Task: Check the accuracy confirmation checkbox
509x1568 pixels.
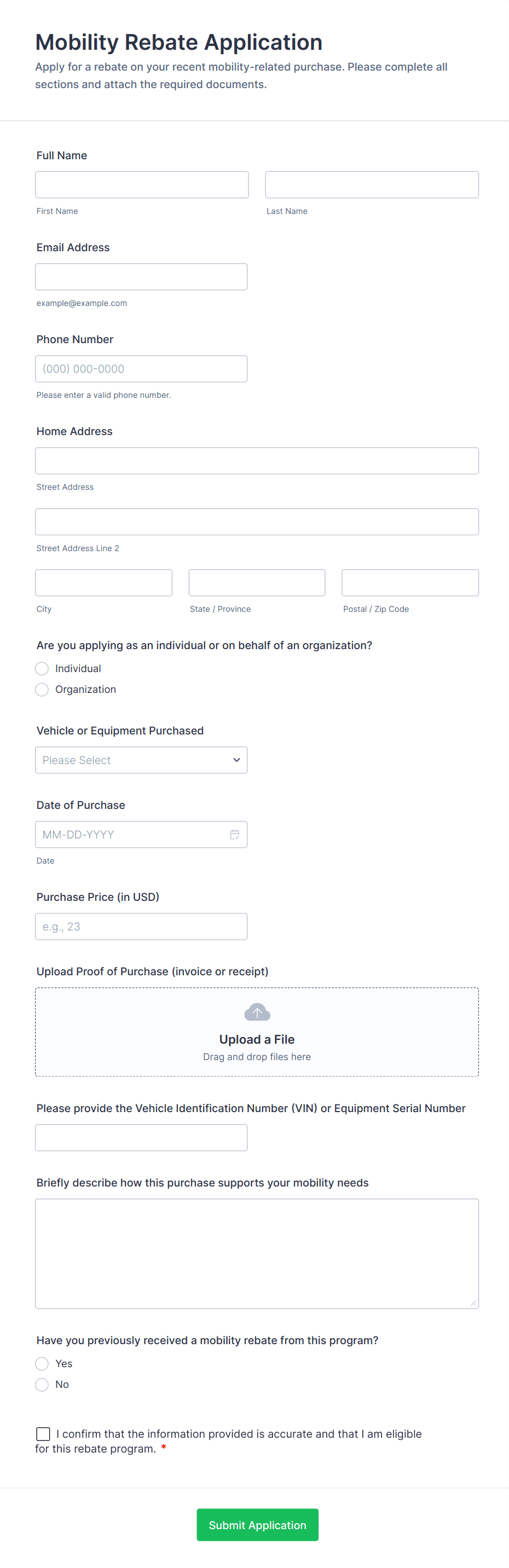Action: coord(43,1433)
